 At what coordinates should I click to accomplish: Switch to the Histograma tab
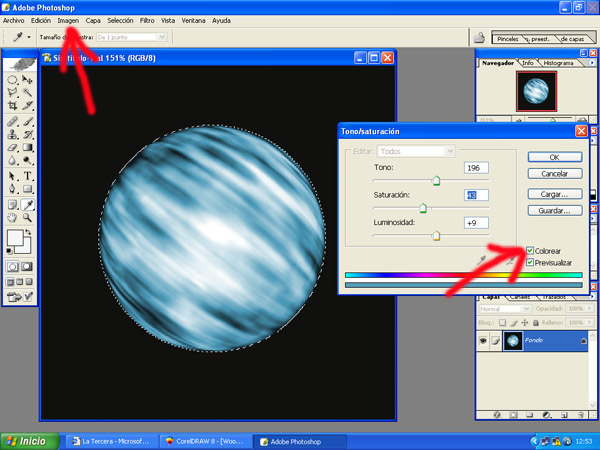(558, 63)
